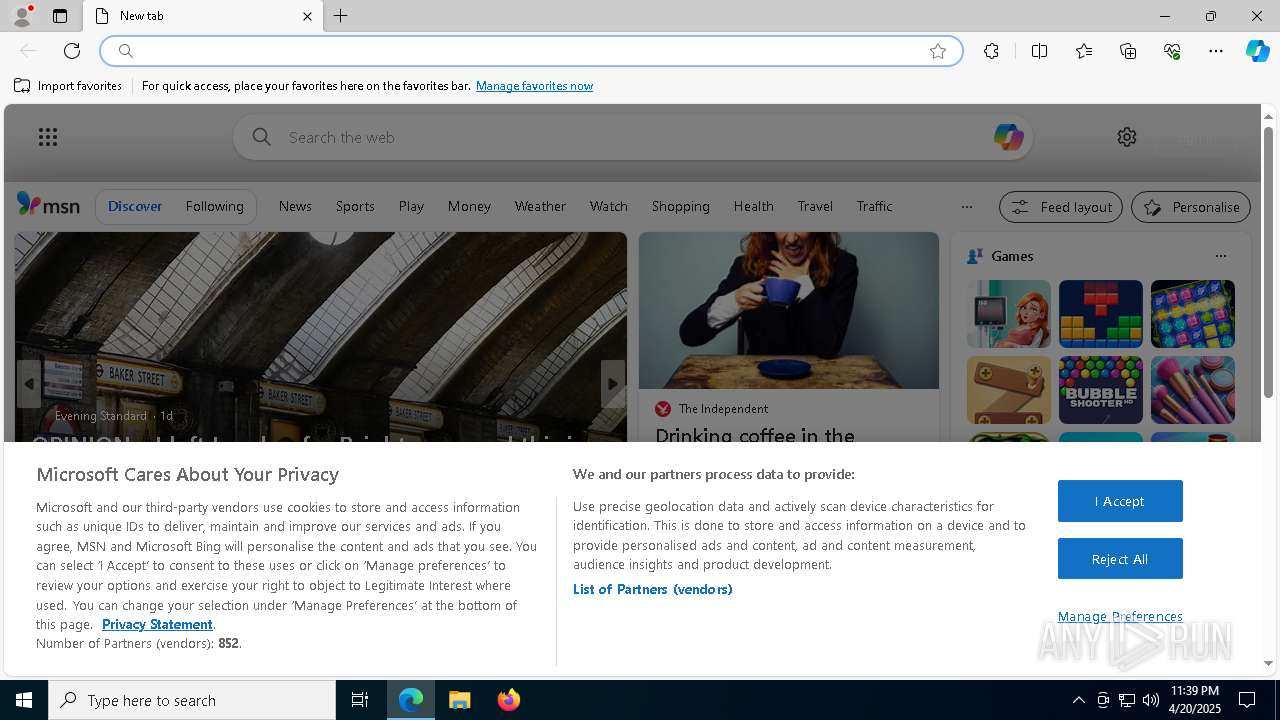Open Task View on taskbar
The image size is (1280, 720).
coord(360,700)
